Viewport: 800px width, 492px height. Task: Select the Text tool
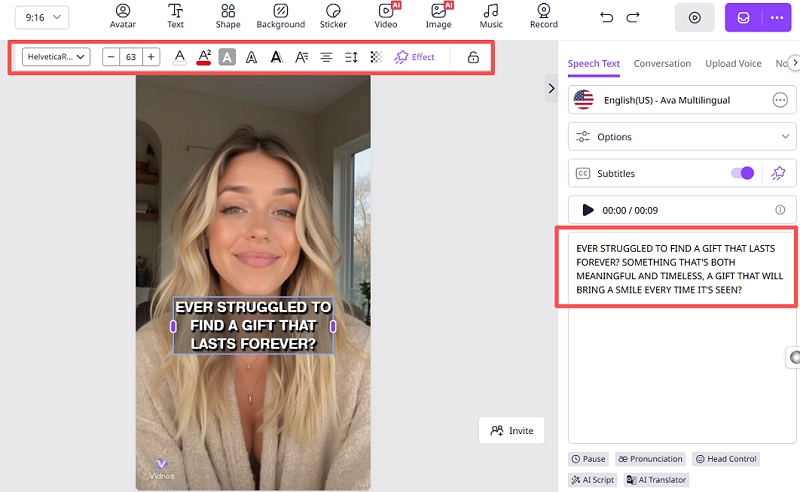175,16
